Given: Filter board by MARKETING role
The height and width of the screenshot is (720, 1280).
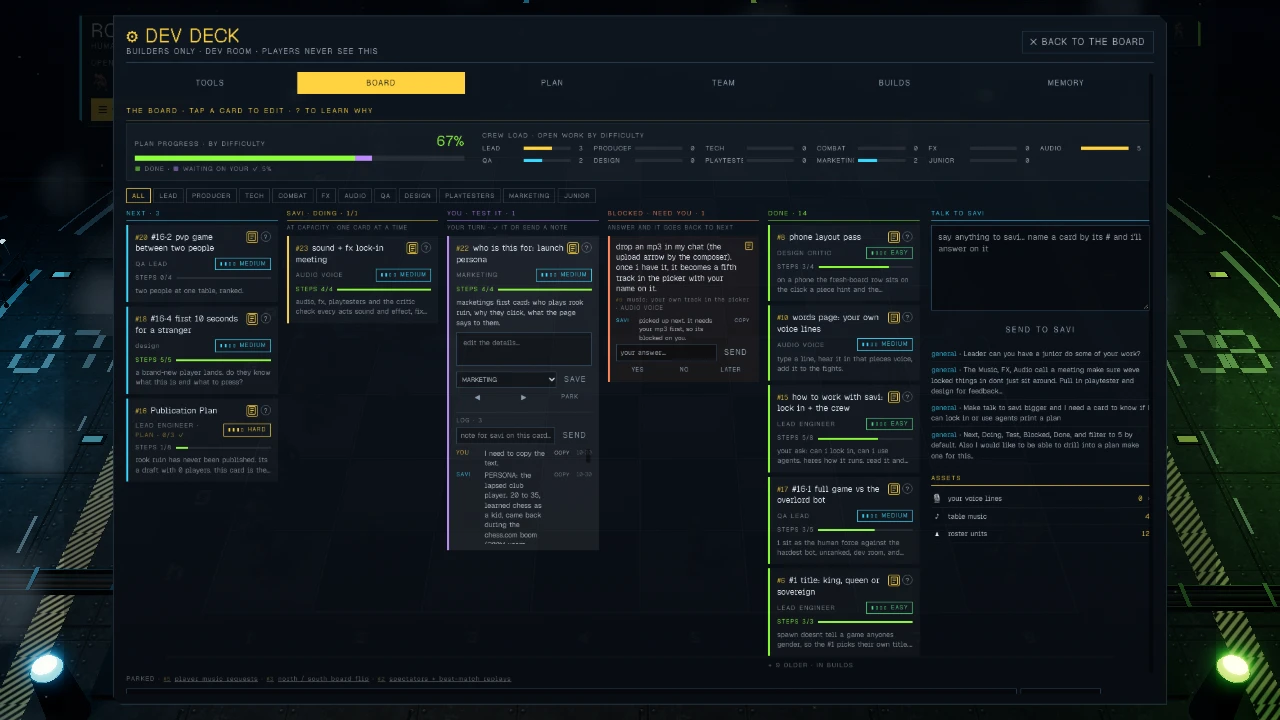Looking at the screenshot, I should point(529,196).
